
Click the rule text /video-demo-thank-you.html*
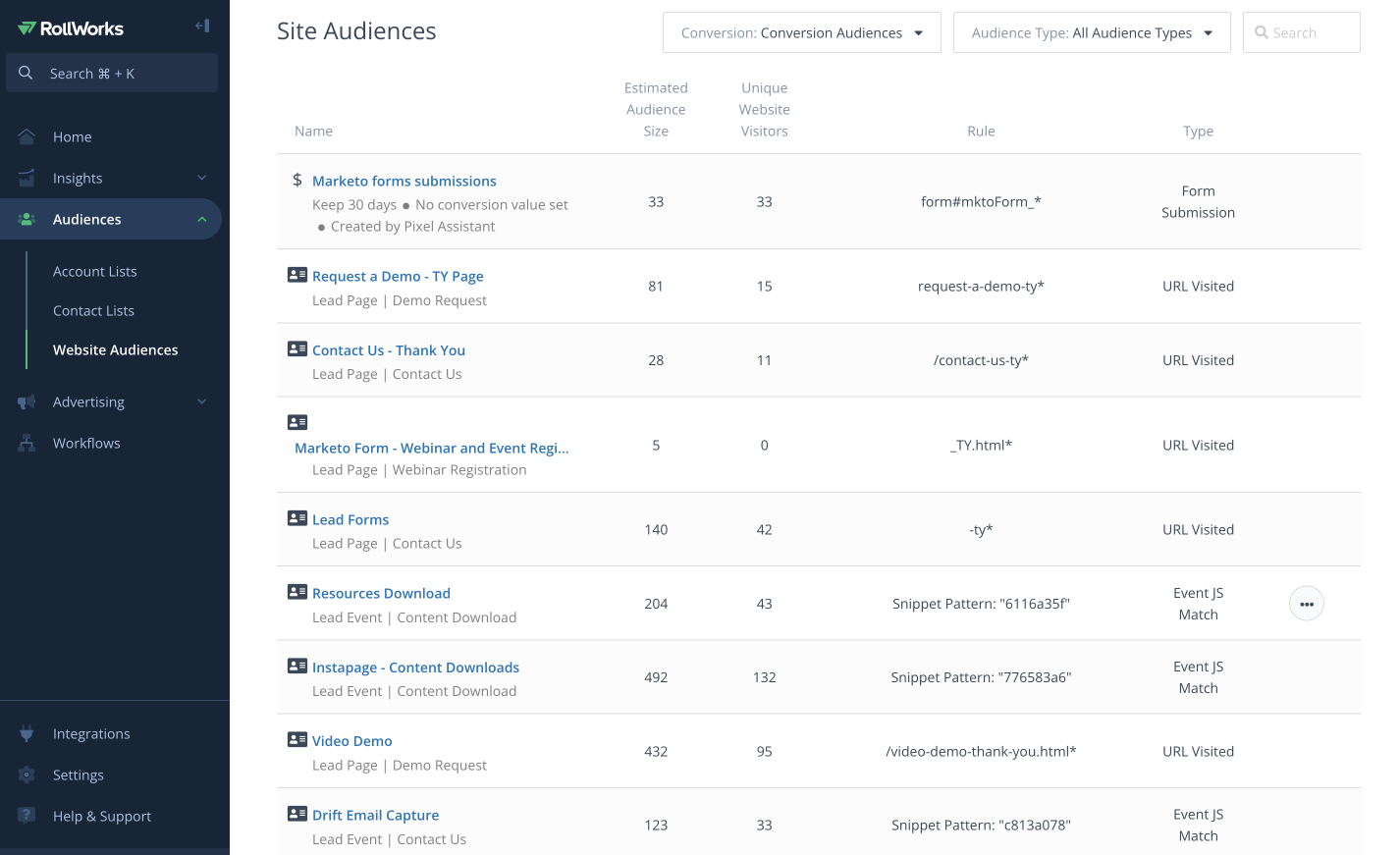point(981,751)
